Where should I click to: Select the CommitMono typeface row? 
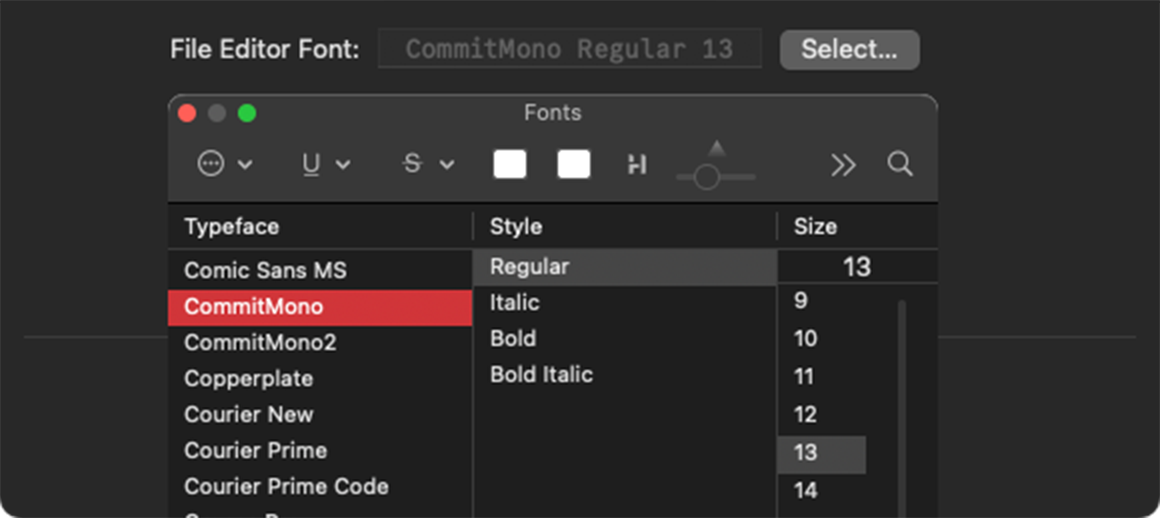pos(320,307)
